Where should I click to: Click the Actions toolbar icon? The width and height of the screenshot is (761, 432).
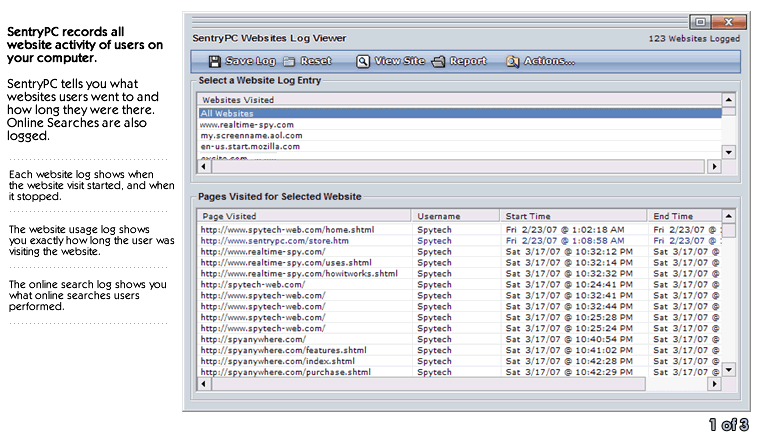click(x=512, y=62)
